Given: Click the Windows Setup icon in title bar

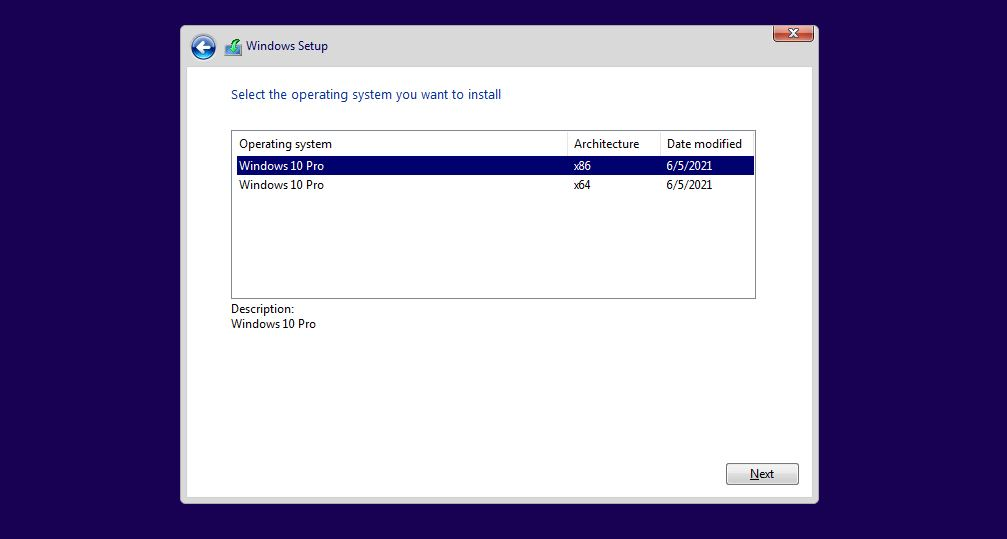Looking at the screenshot, I should [x=233, y=47].
